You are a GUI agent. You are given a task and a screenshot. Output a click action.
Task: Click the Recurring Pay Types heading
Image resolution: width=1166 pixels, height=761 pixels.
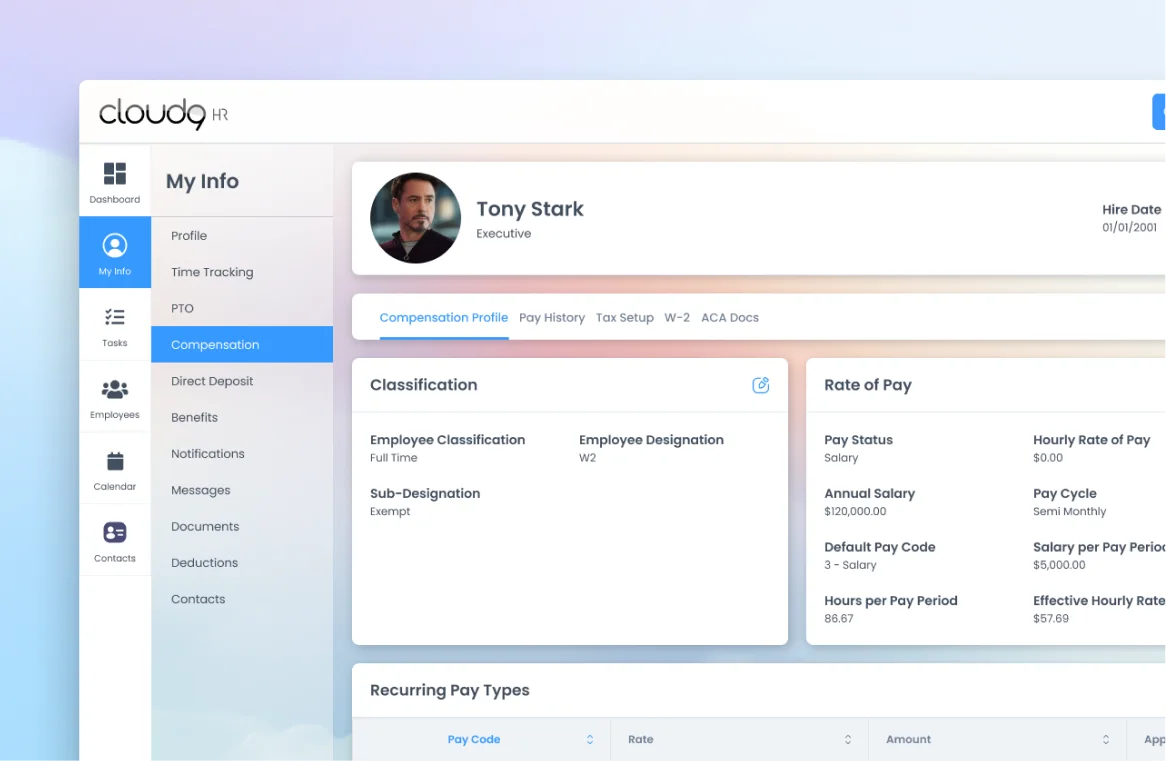point(450,690)
